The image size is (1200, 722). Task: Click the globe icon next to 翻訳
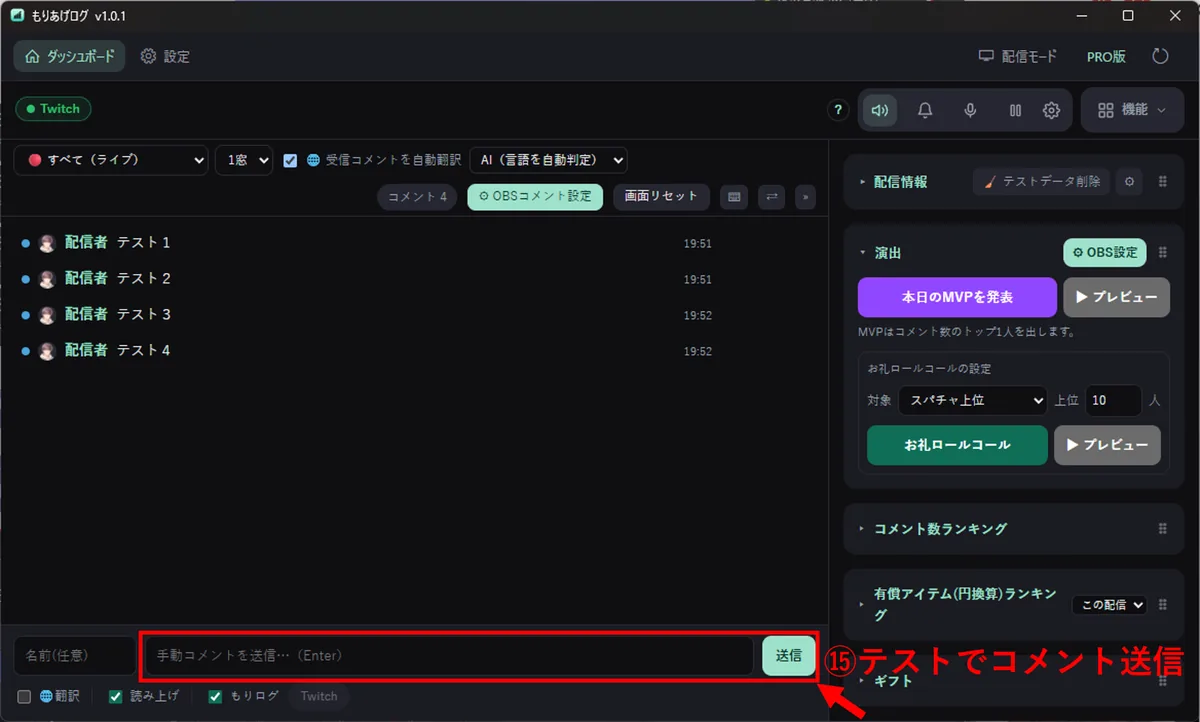(x=46, y=696)
